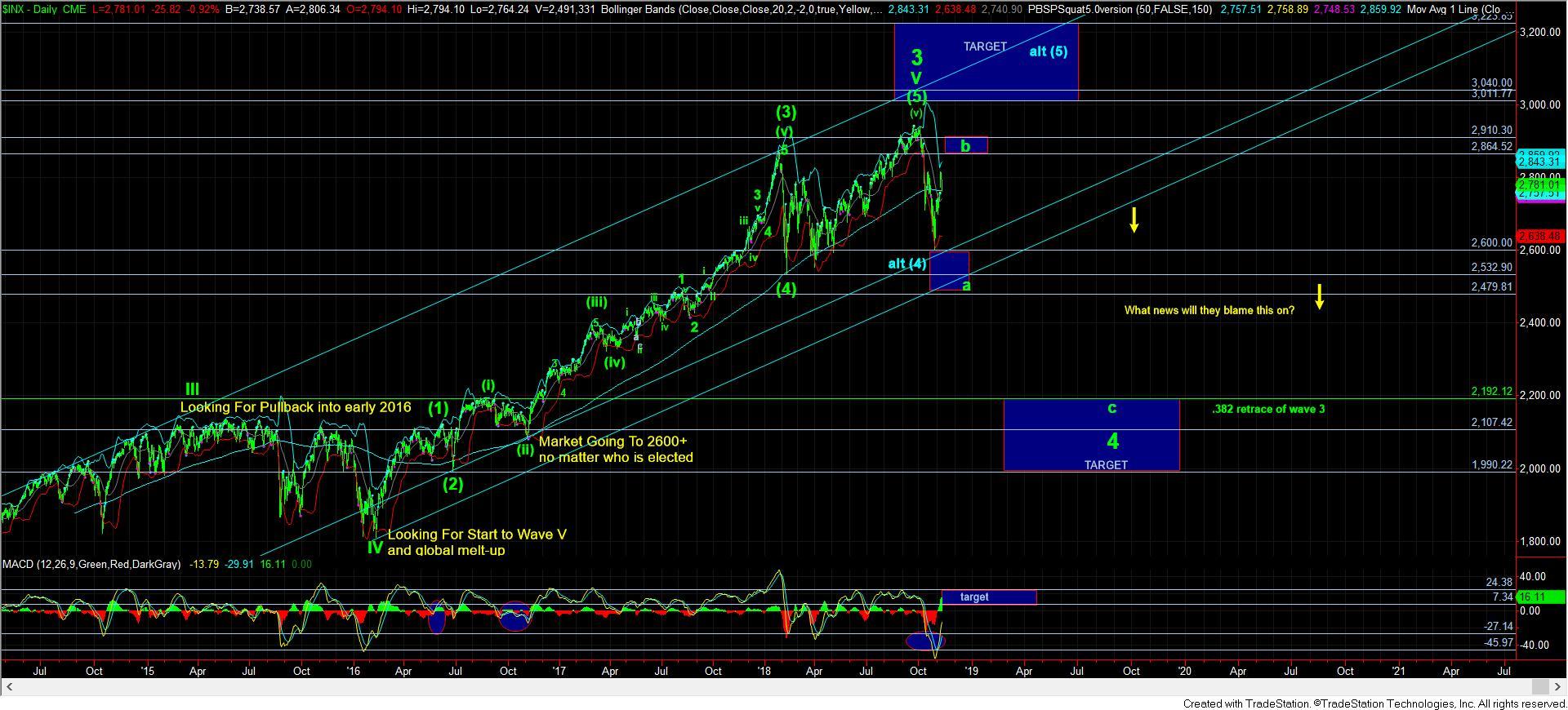
Task: Click the green 2,781.01 current price tag
Action: coord(1539,186)
